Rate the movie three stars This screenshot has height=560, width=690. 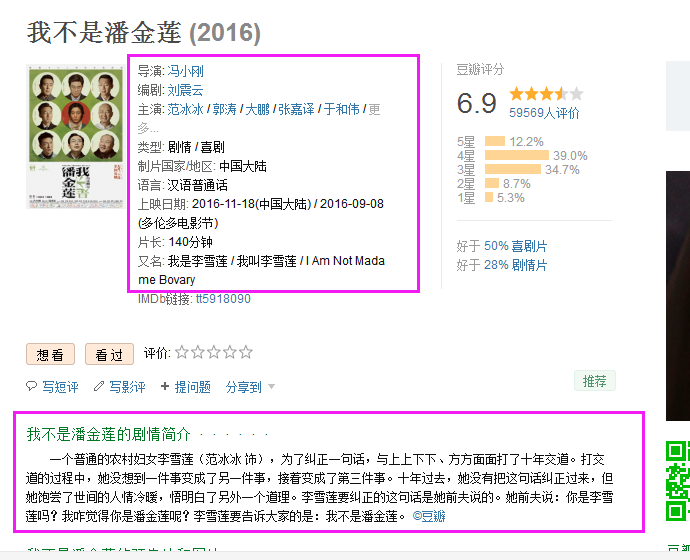214,352
